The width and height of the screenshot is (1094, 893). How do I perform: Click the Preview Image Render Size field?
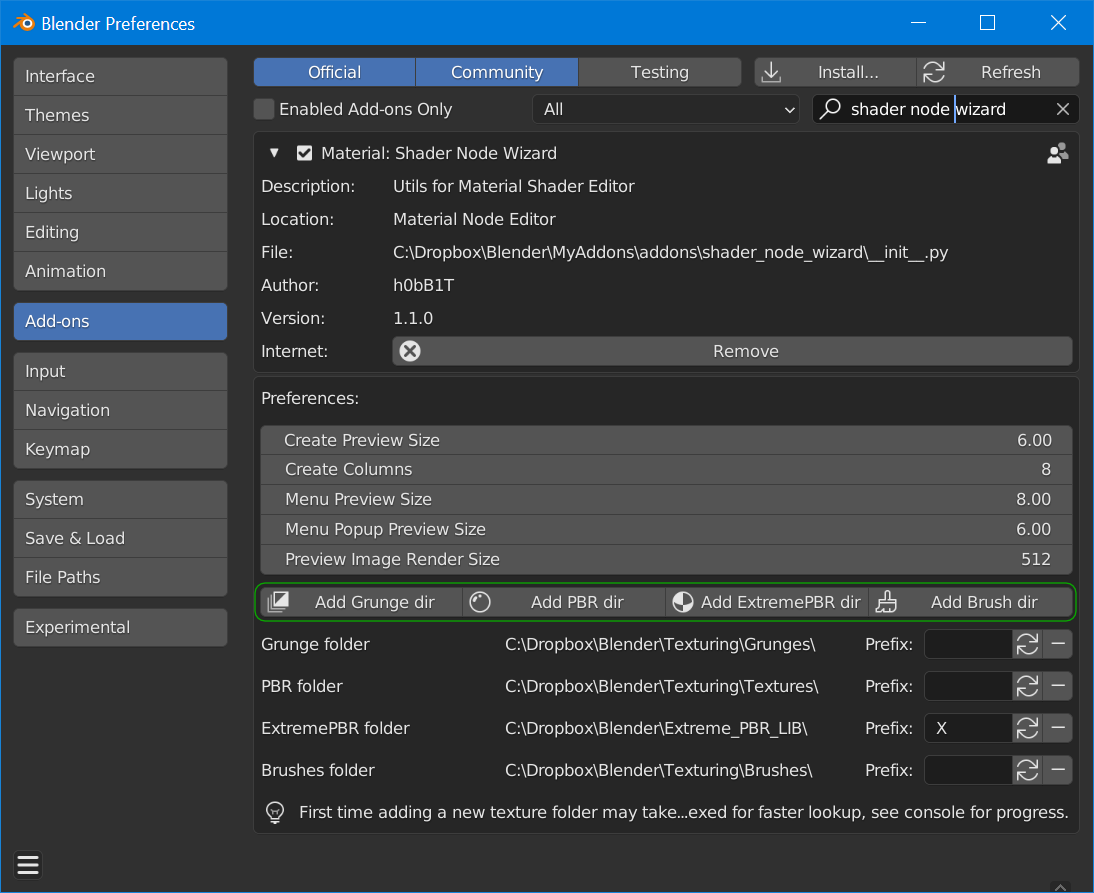(666, 560)
